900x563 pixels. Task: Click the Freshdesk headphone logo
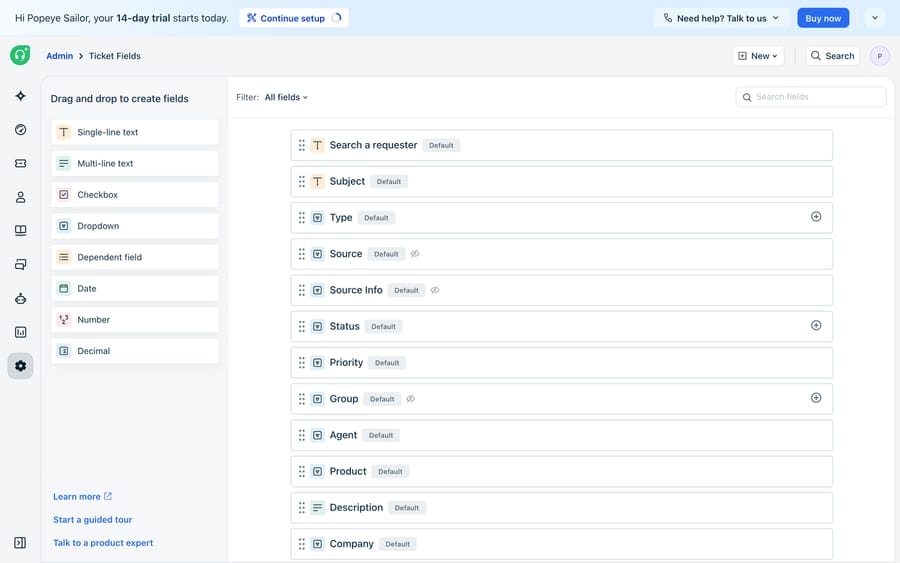point(20,55)
